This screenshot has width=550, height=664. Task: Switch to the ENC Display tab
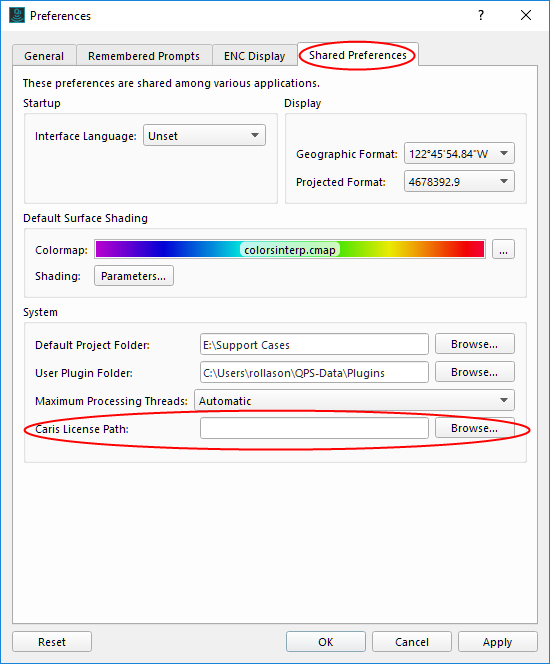(254, 56)
